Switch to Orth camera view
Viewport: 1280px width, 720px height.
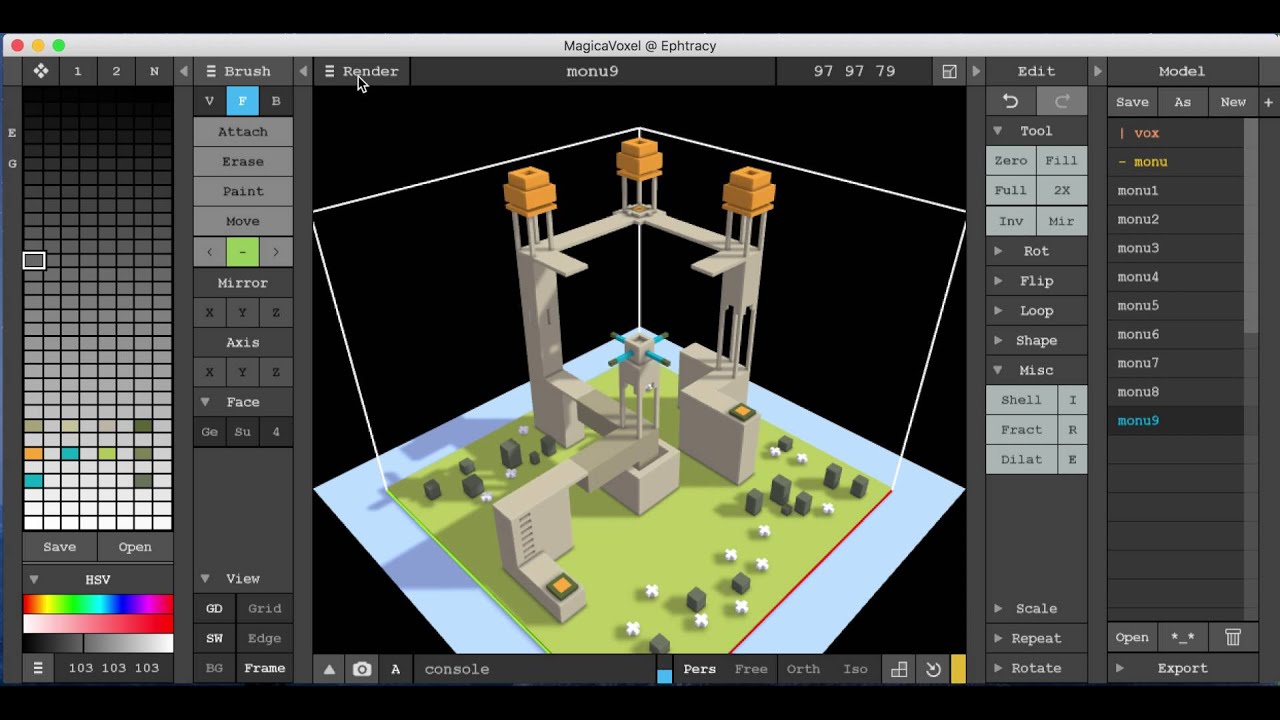tap(803, 669)
